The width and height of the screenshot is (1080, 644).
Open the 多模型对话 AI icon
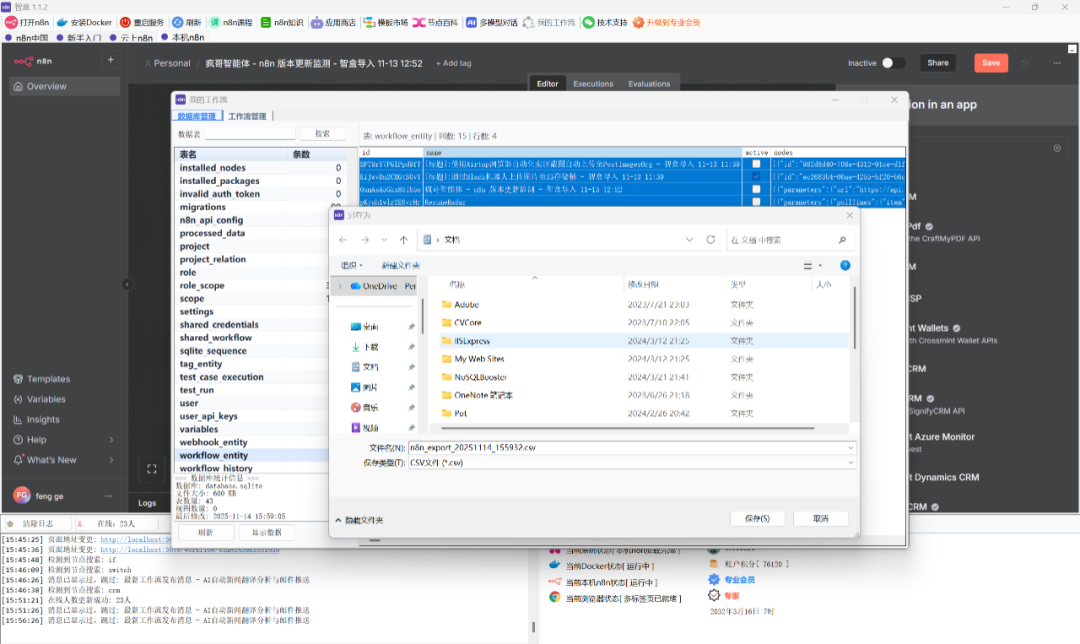[471, 22]
